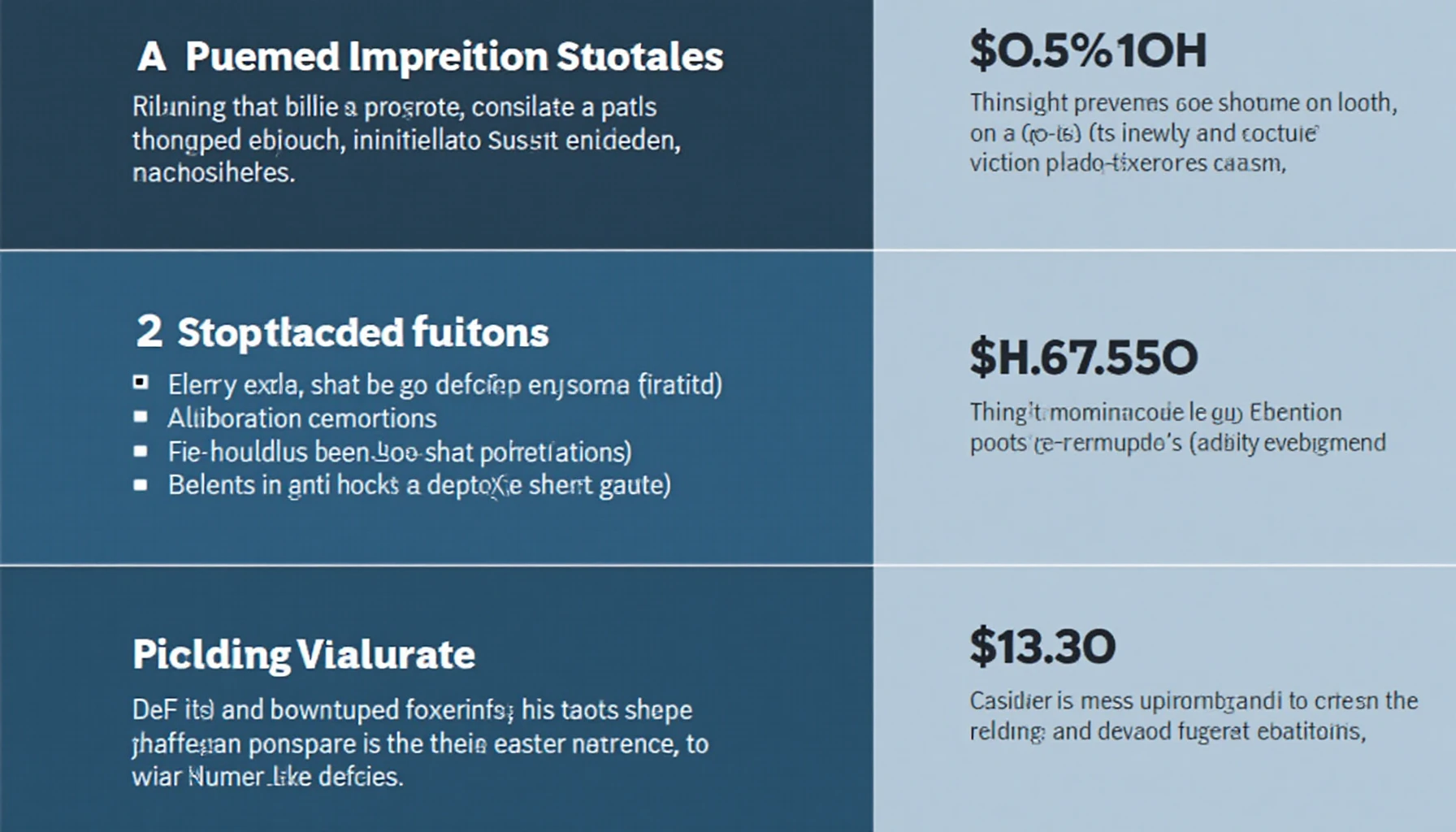Click the 'Rilauning that billie' paragraph

(x=406, y=140)
